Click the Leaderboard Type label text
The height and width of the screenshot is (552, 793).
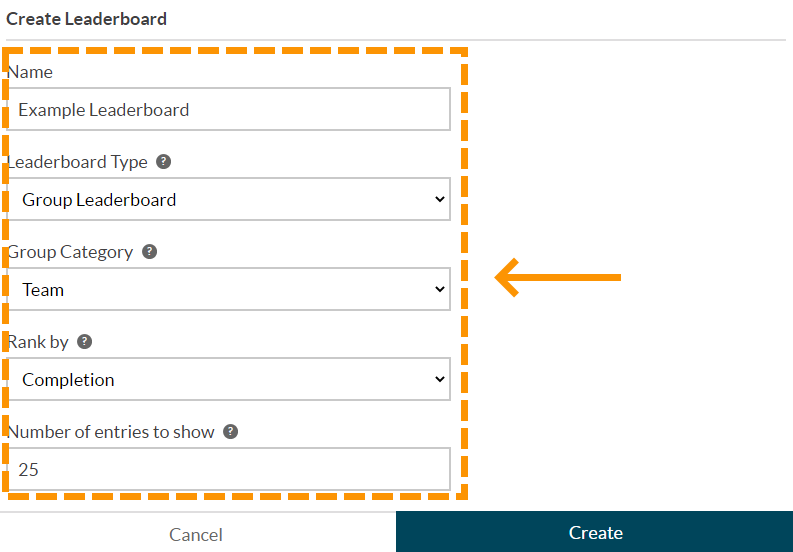click(78, 162)
